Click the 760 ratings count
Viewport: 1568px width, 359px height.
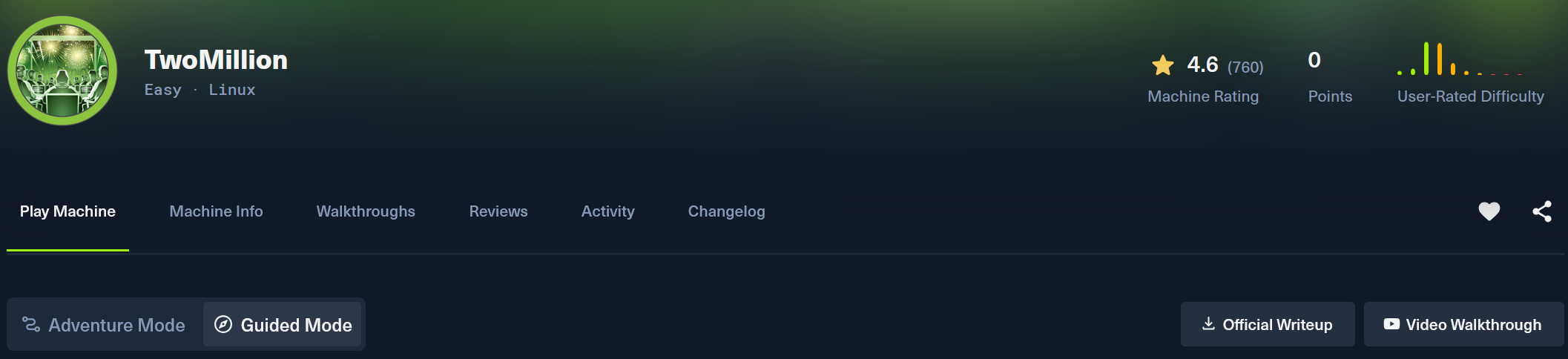pyautogui.click(x=1245, y=67)
